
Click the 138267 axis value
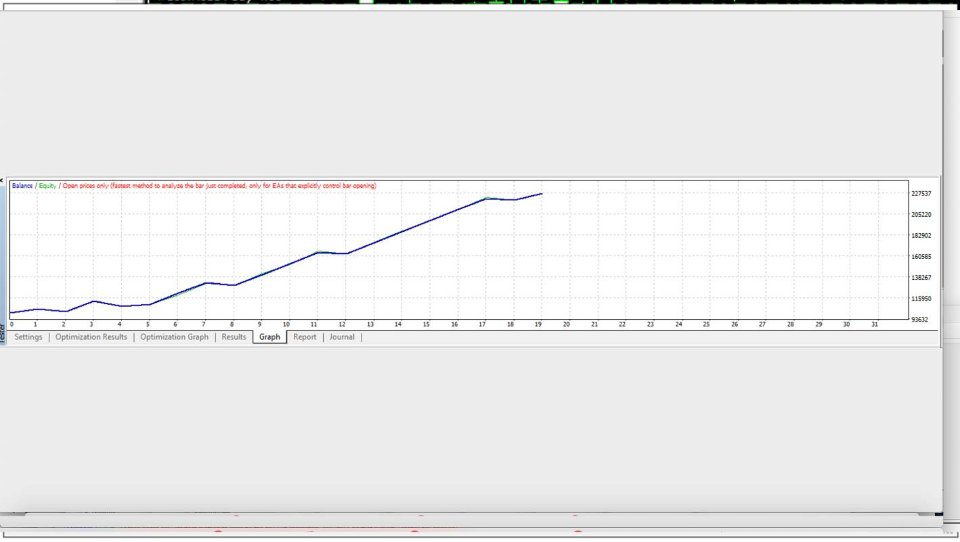(x=921, y=277)
